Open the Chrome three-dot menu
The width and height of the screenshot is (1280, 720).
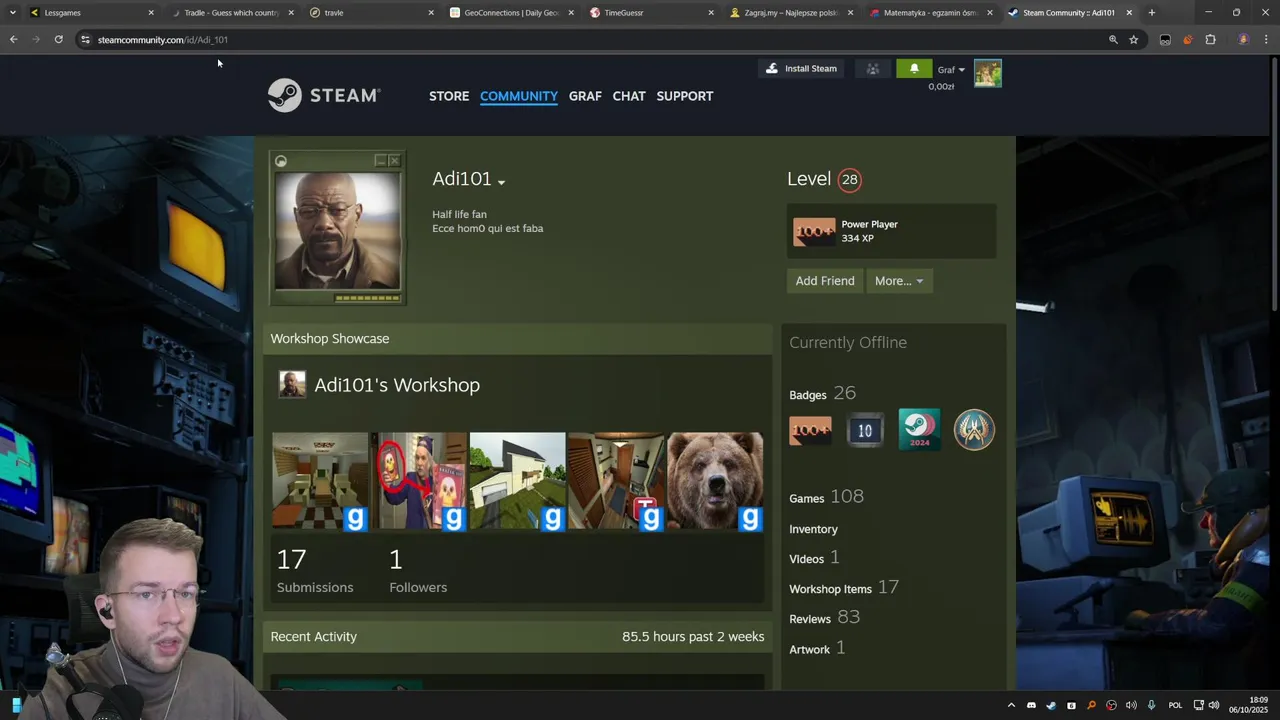[1266, 39]
